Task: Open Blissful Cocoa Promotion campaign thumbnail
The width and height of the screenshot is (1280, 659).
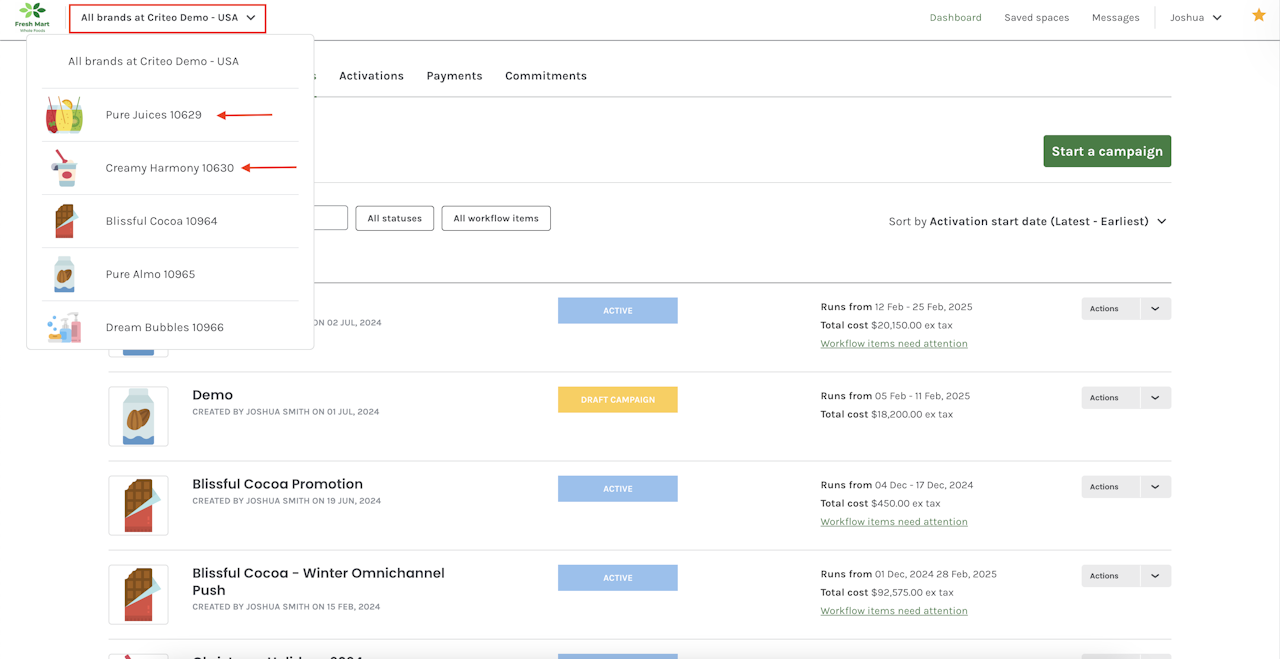Action: [138, 505]
